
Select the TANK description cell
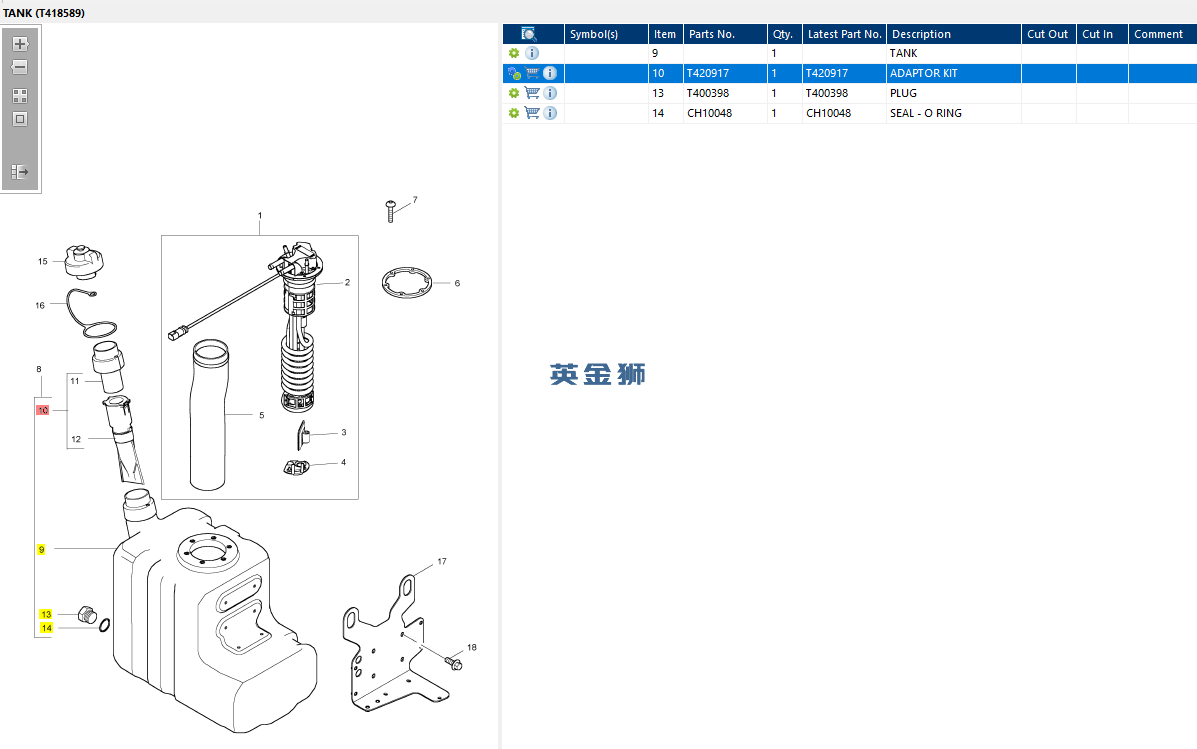click(953, 53)
